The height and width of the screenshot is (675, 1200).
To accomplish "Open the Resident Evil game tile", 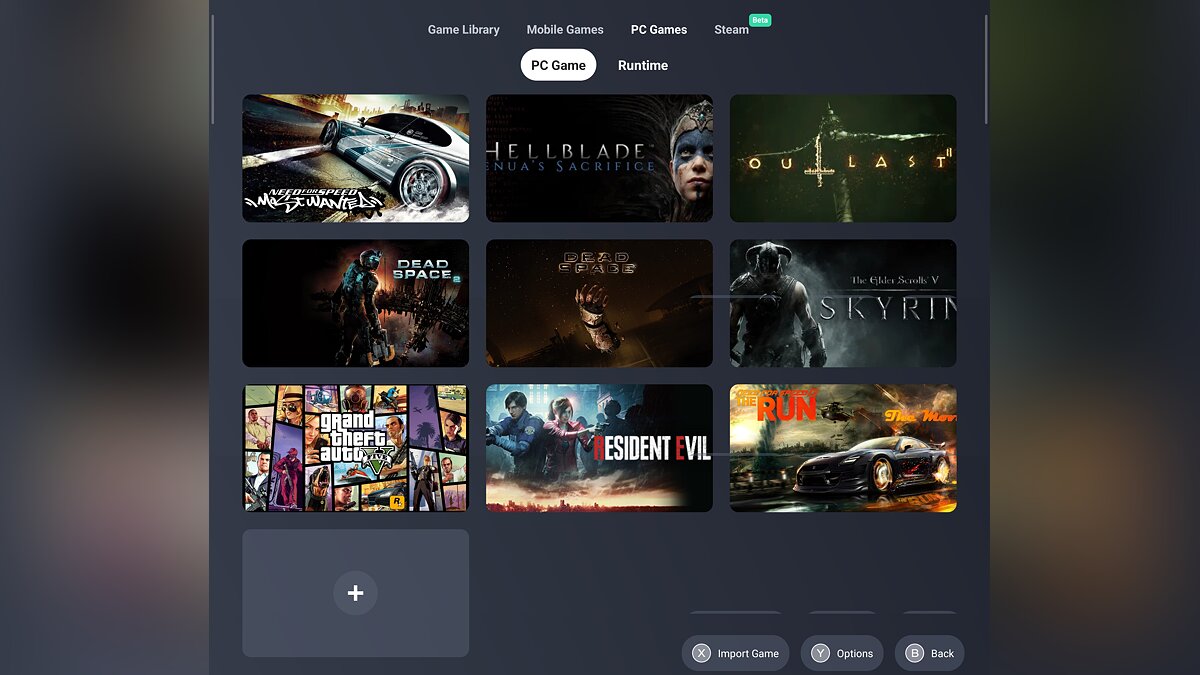I will coord(599,448).
